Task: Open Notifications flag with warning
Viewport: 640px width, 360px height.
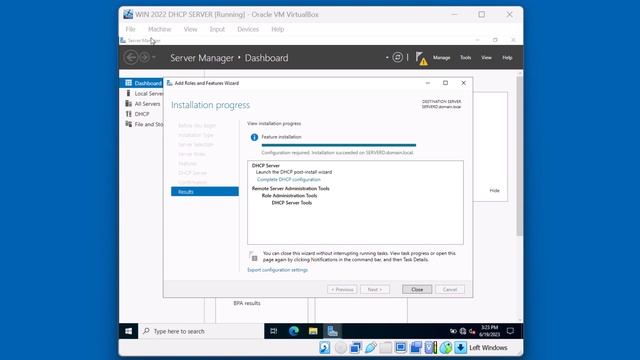Action: [421, 58]
